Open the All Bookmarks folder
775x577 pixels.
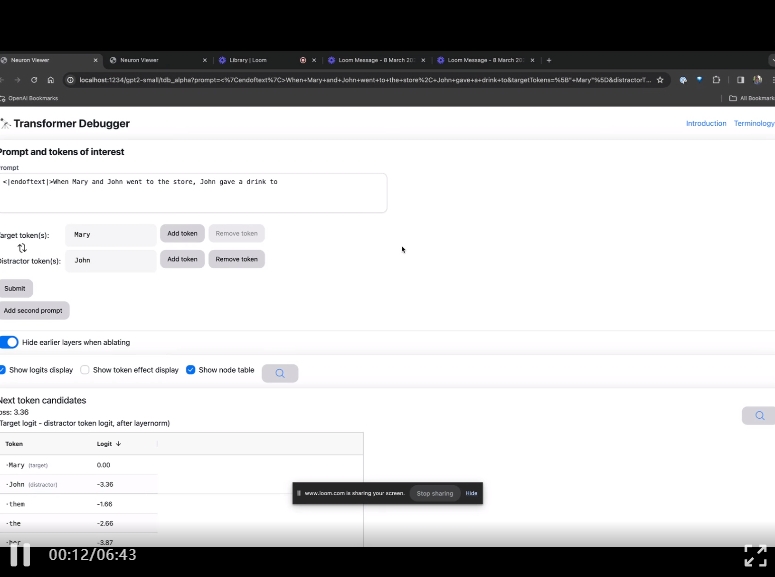[x=751, y=98]
